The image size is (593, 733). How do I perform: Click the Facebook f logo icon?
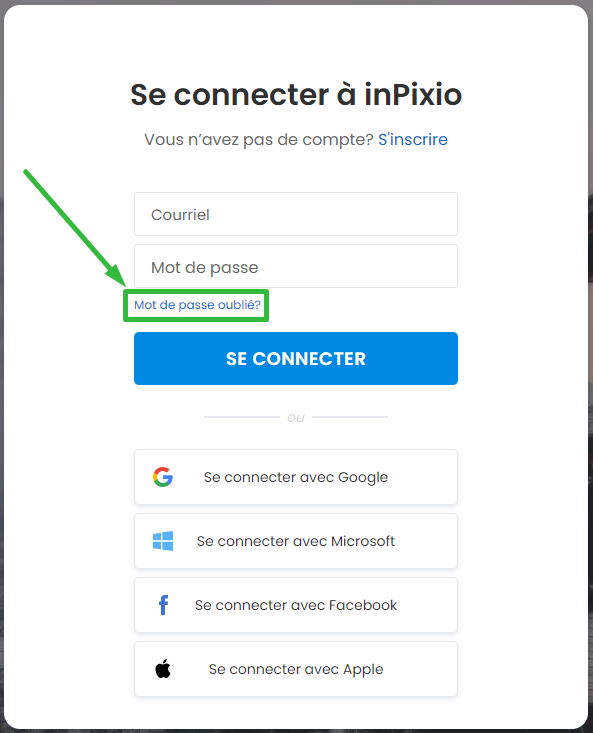163,605
